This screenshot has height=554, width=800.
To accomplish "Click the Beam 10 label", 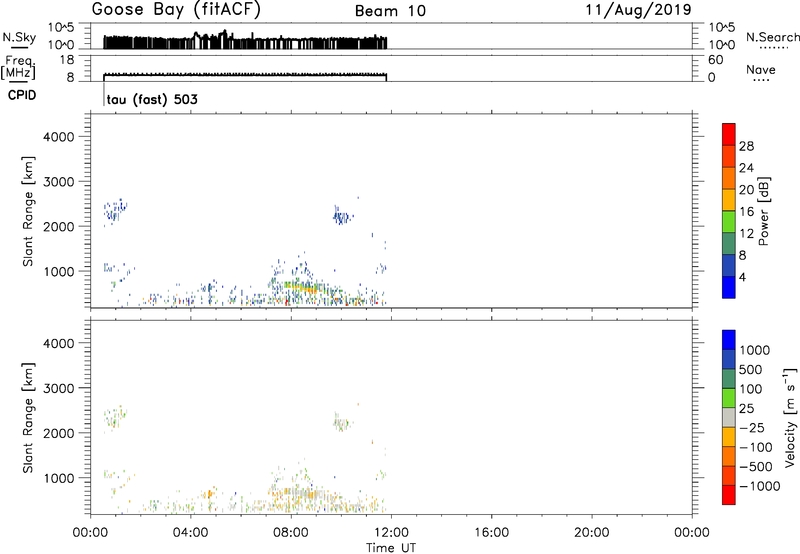I will pyautogui.click(x=390, y=11).
